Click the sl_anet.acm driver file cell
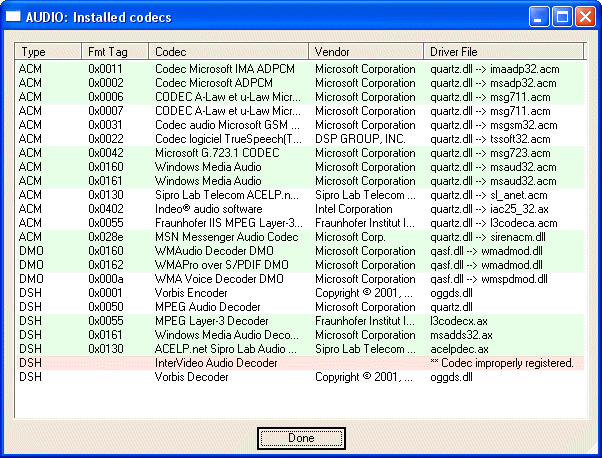The height and width of the screenshot is (458, 602). click(489, 195)
